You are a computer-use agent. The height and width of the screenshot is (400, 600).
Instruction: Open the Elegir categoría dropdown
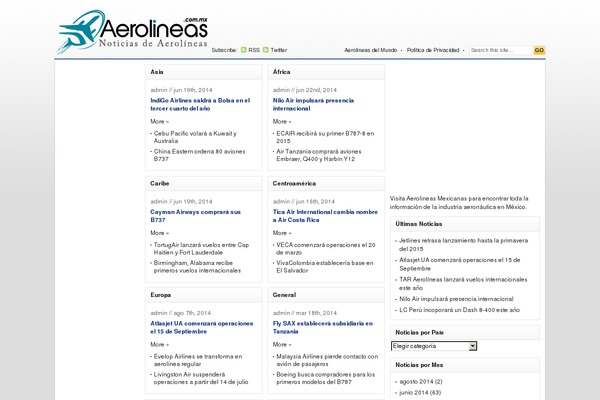(x=434, y=346)
